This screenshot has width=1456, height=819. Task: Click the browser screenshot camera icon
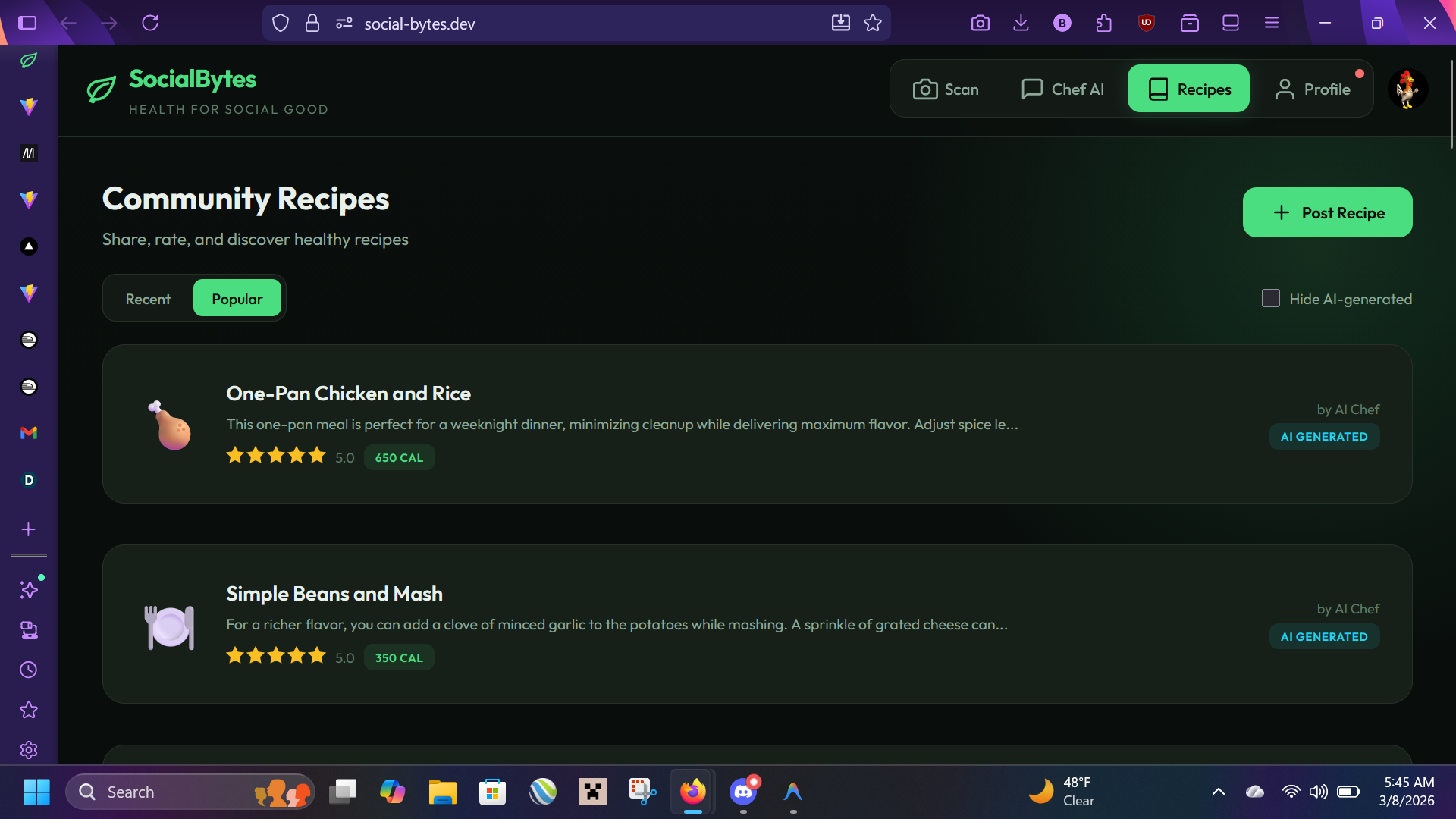tap(980, 23)
